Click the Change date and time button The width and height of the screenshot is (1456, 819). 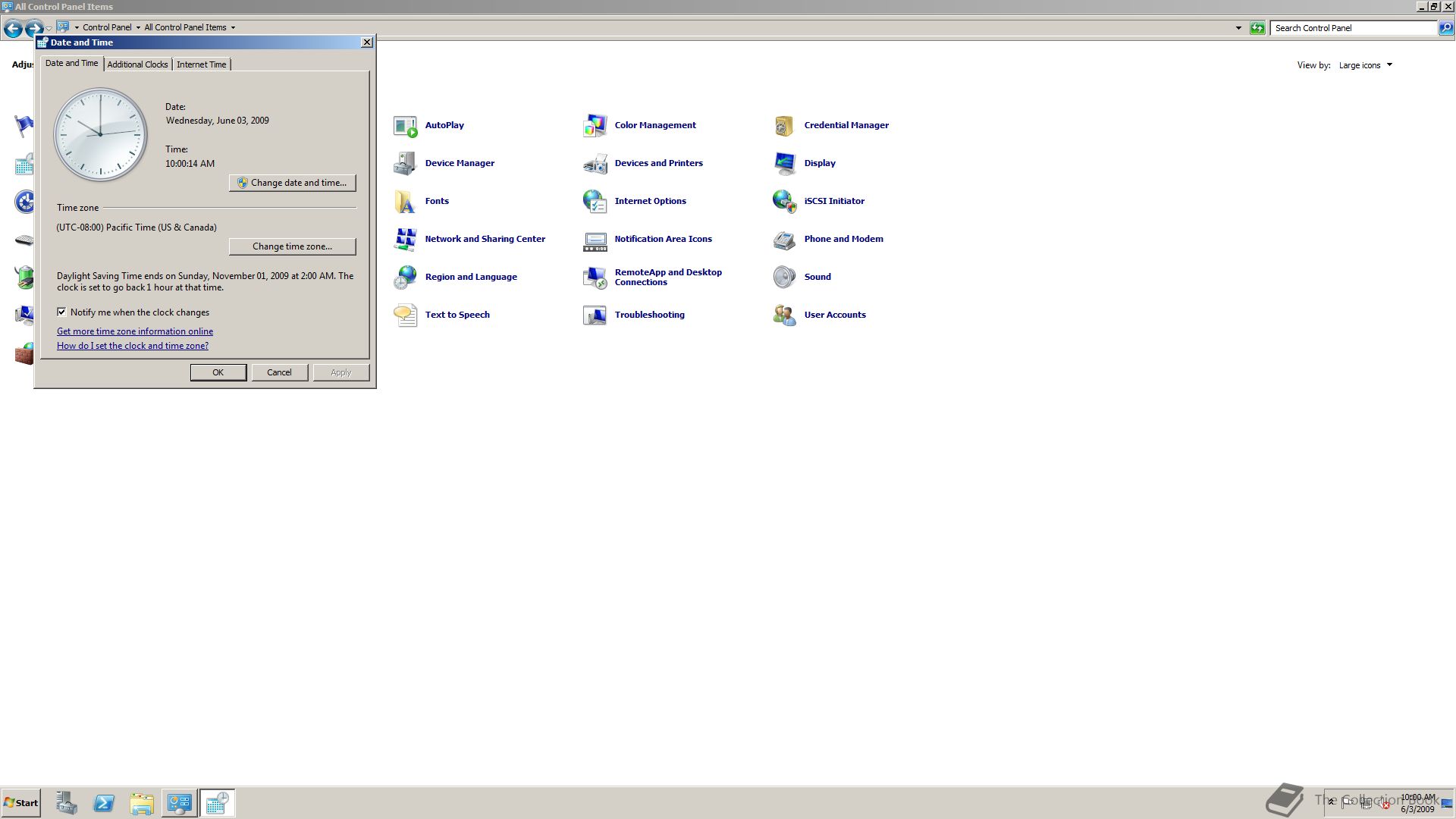coord(293,183)
